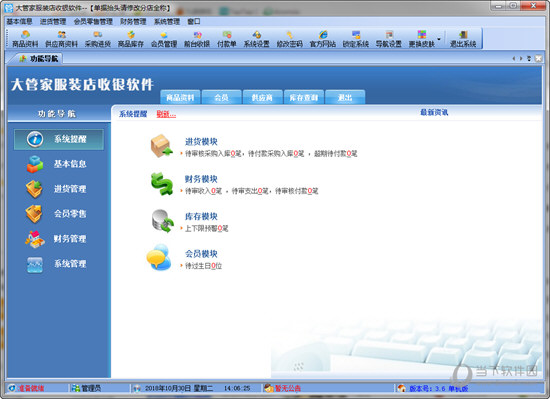Viewport: 550px width, 399px height.
Task: Open the tab list dropdown arrow
Action: pos(529,59)
